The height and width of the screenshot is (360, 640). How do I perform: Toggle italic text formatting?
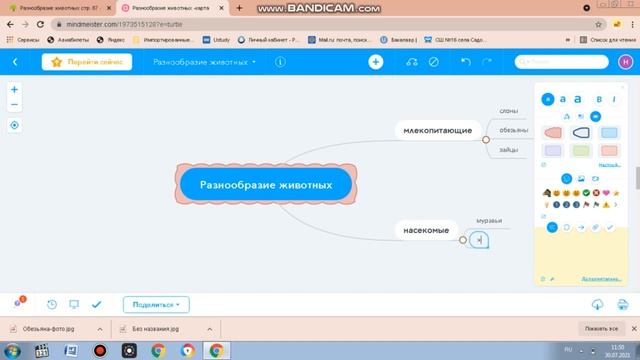coord(614,99)
